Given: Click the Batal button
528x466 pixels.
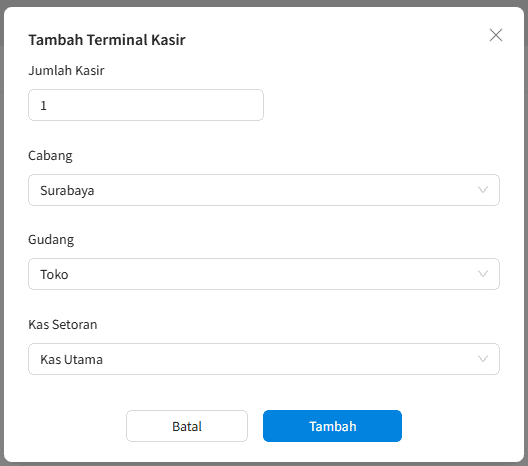Looking at the screenshot, I should click(x=187, y=426).
